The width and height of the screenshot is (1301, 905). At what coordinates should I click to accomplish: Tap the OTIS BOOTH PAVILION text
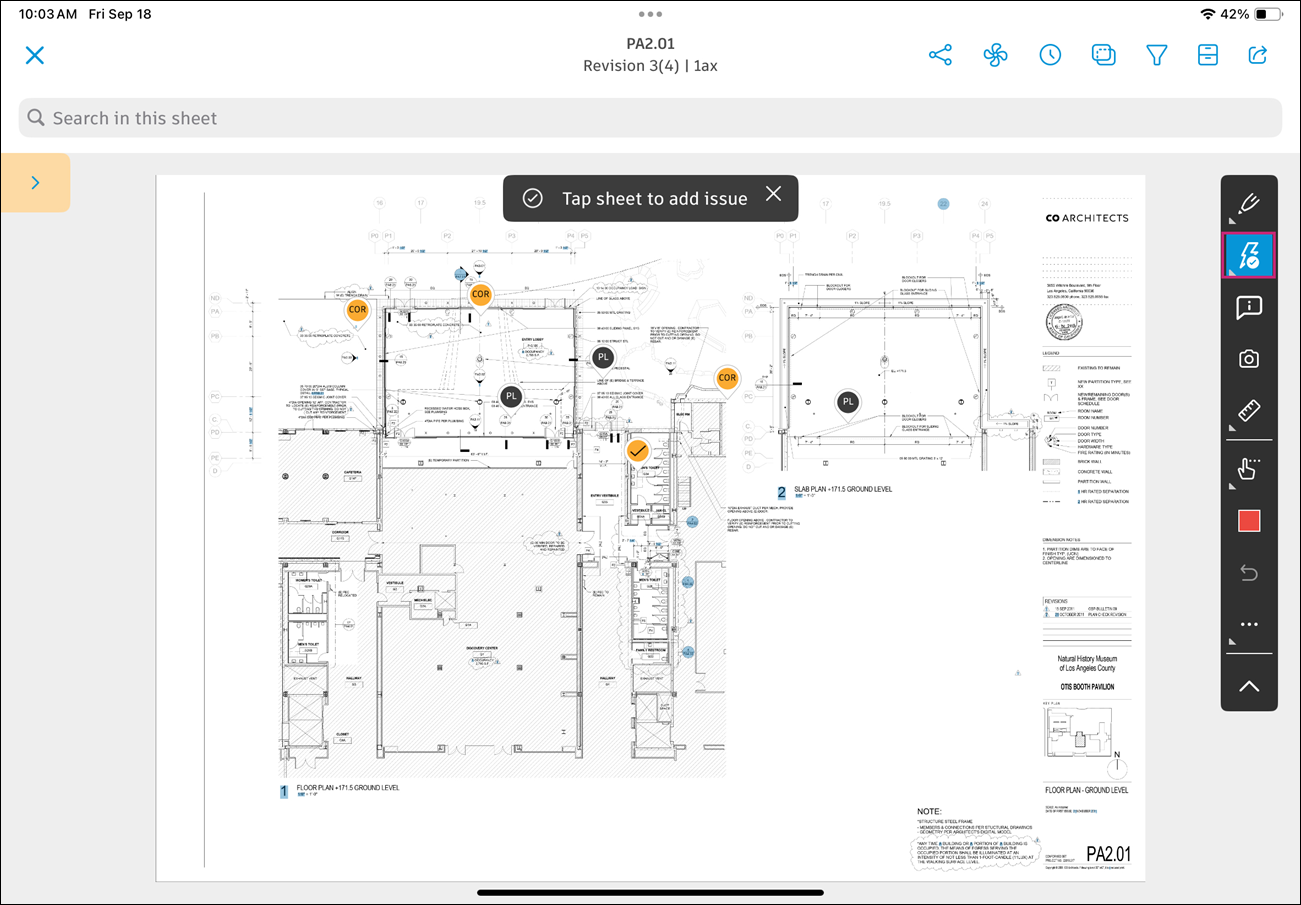(1086, 687)
